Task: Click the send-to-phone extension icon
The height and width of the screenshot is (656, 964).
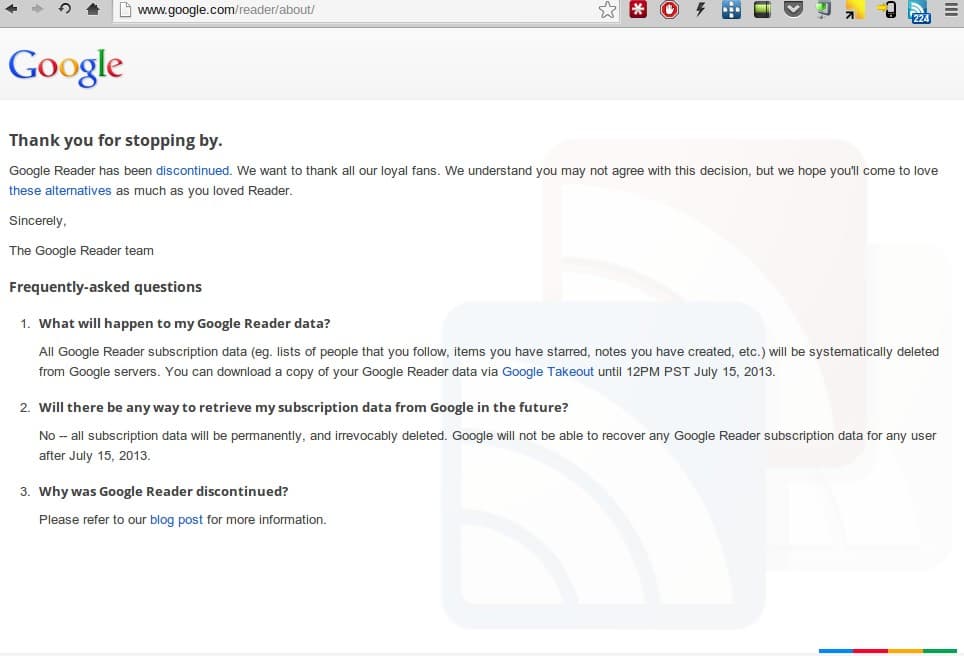Action: tap(886, 9)
